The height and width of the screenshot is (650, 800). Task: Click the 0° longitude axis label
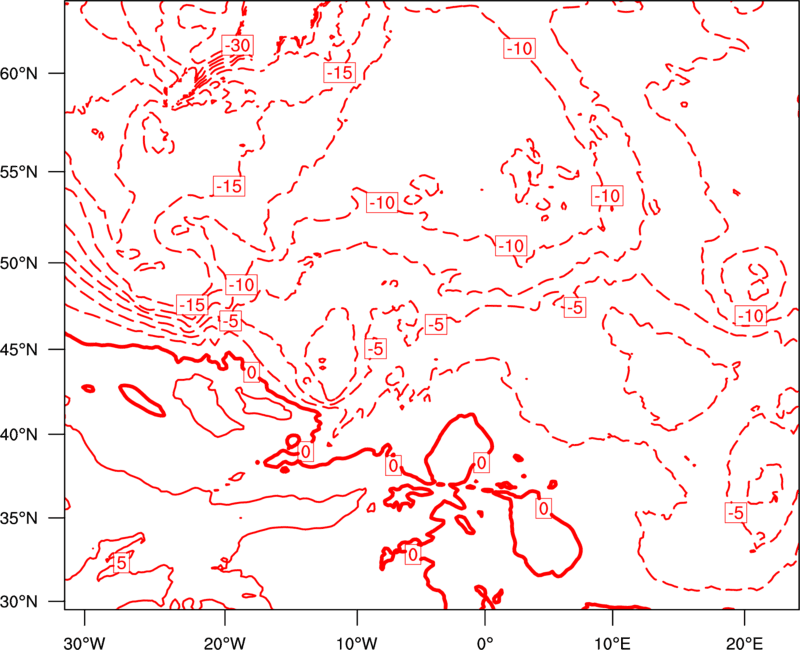[x=485, y=642]
